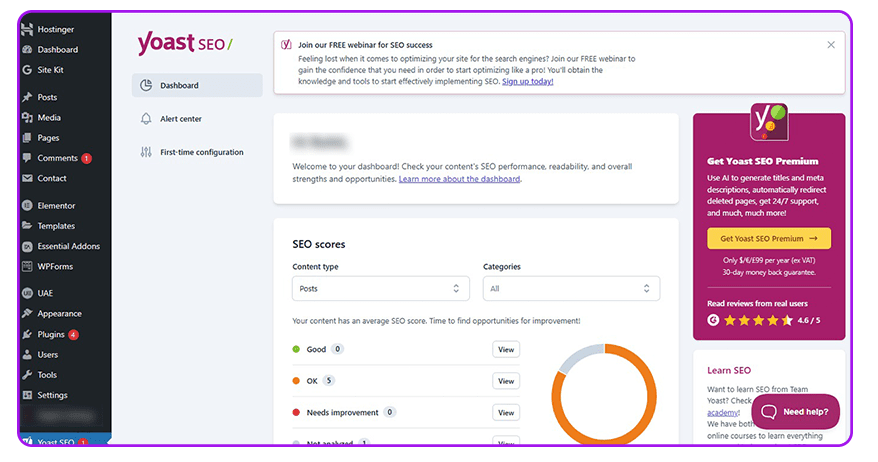Click the UAE icon in sidebar
Screen dimensions: 878x462
tap(27, 293)
